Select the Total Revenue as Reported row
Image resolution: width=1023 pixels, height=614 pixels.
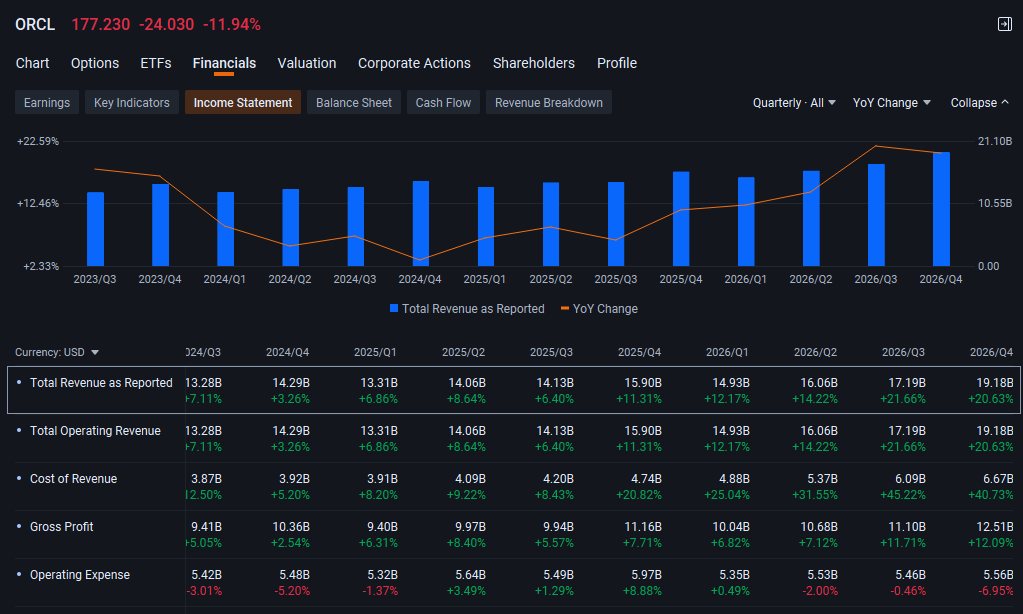tap(513, 390)
